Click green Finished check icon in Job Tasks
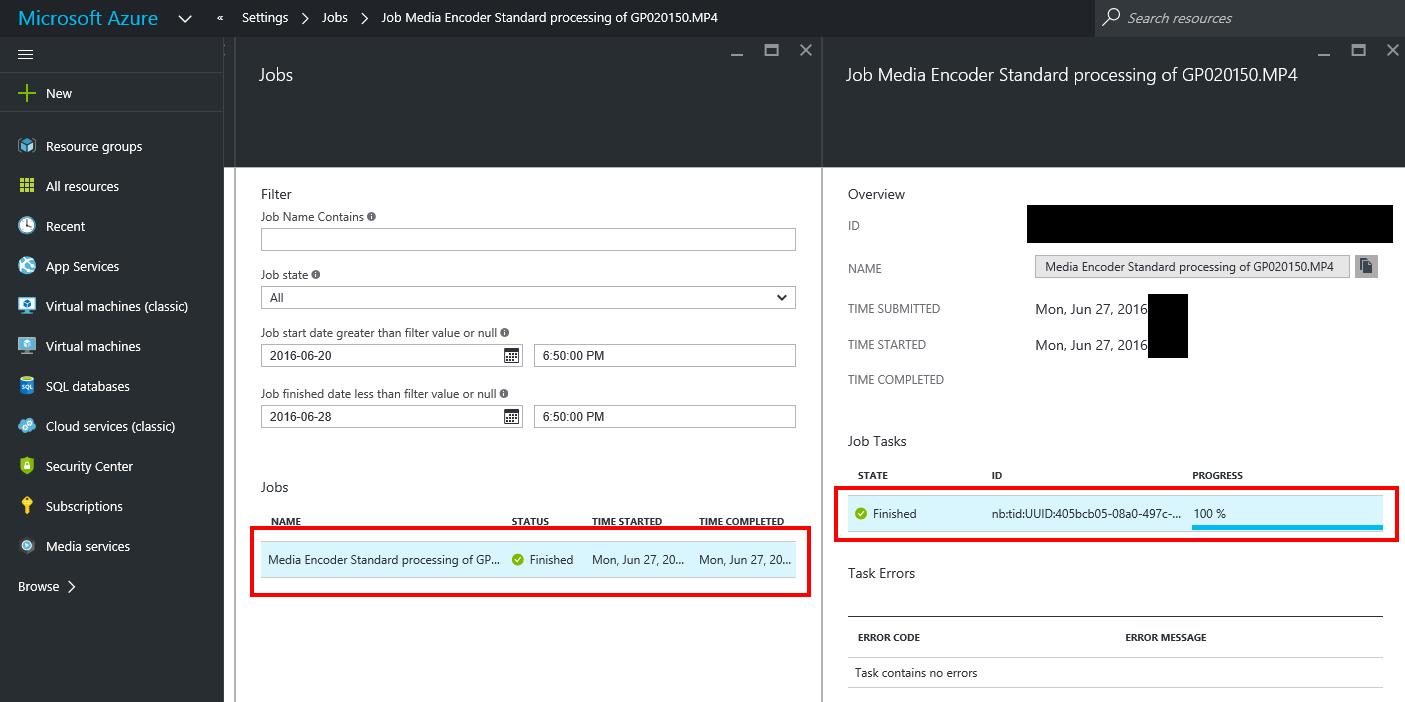1405x702 pixels. pyautogui.click(x=861, y=514)
